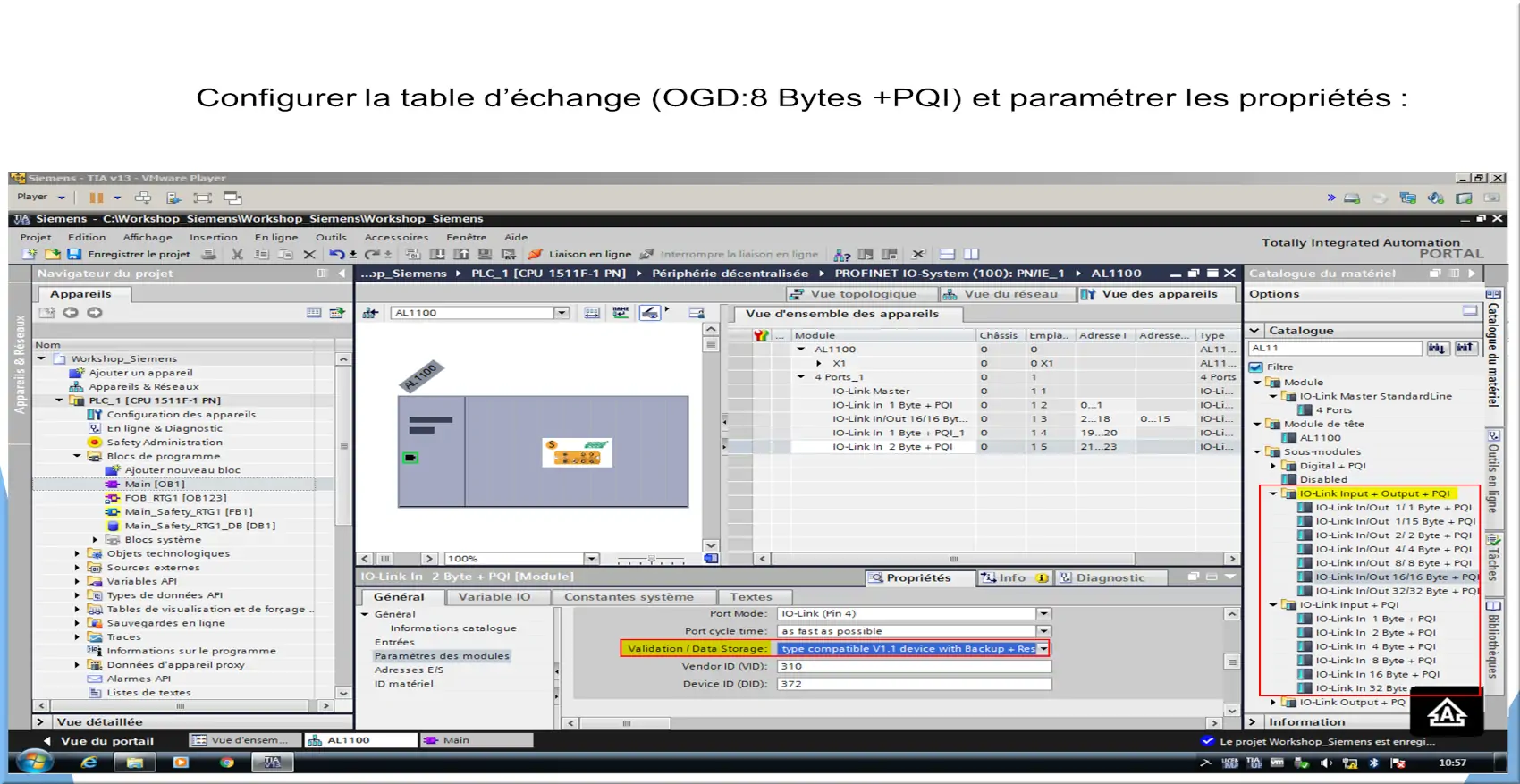Click the Delete X toolbar icon
1520x784 pixels.
(x=309, y=254)
